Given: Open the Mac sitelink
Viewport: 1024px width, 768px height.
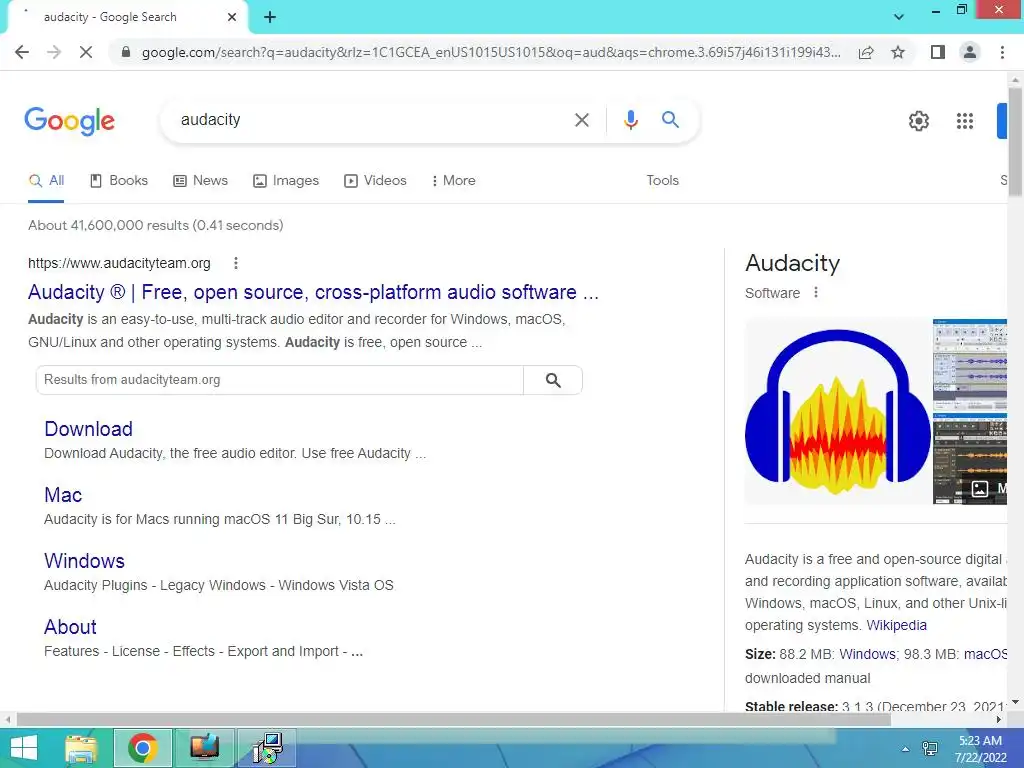Looking at the screenshot, I should (63, 495).
